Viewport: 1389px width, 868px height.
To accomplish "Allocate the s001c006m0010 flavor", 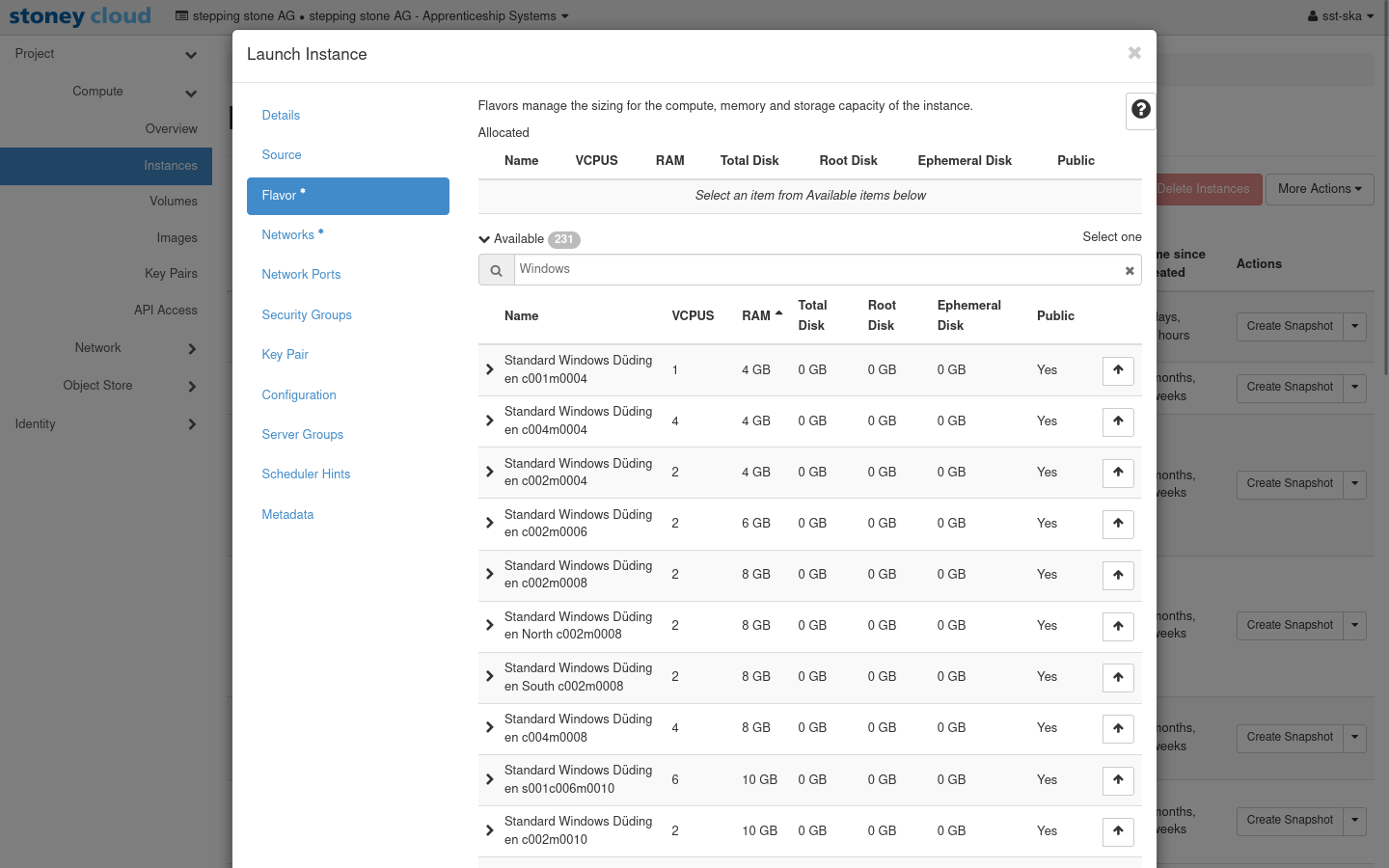I will pos(1118,780).
